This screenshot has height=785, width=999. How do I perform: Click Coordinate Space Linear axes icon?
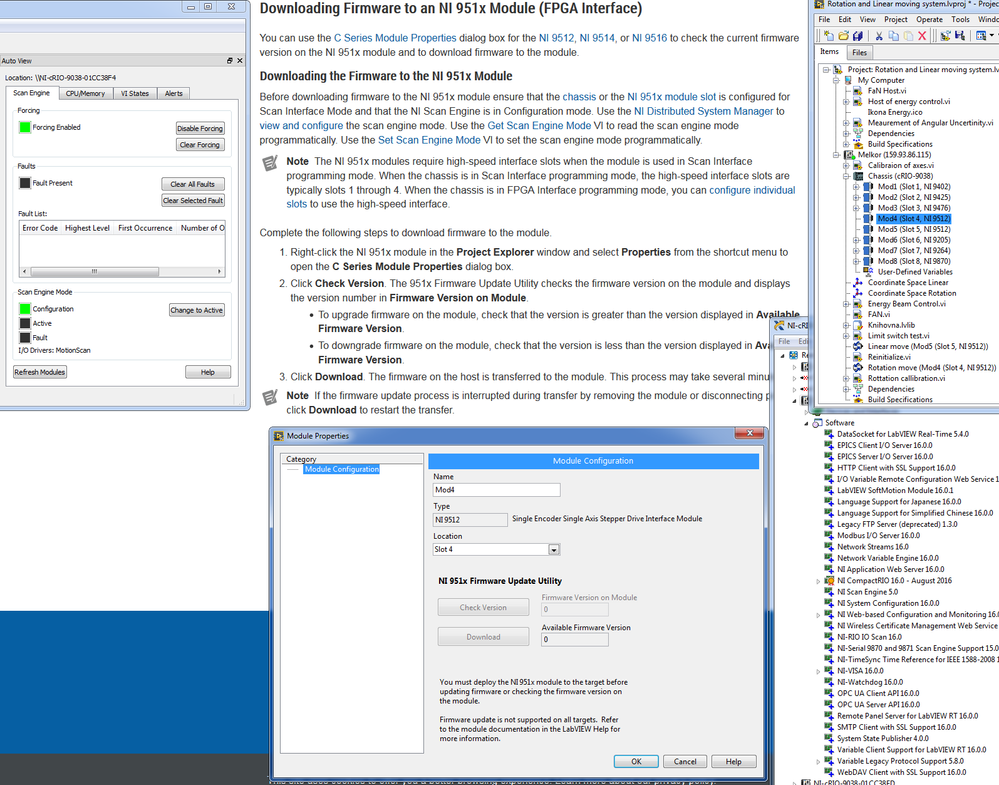click(x=859, y=282)
